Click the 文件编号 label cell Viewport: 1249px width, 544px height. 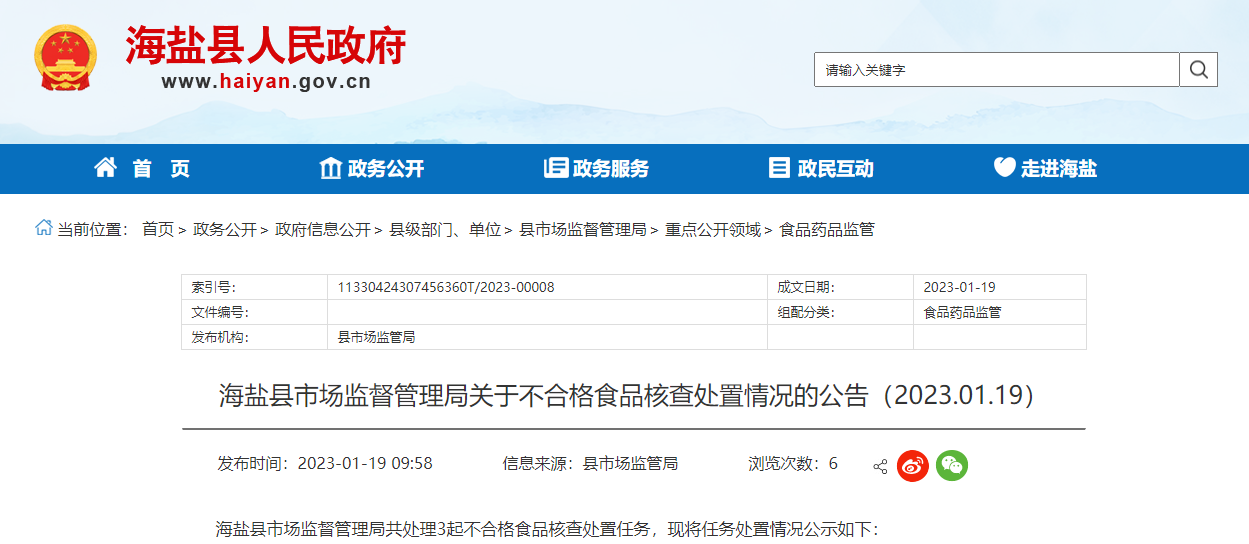click(x=254, y=312)
